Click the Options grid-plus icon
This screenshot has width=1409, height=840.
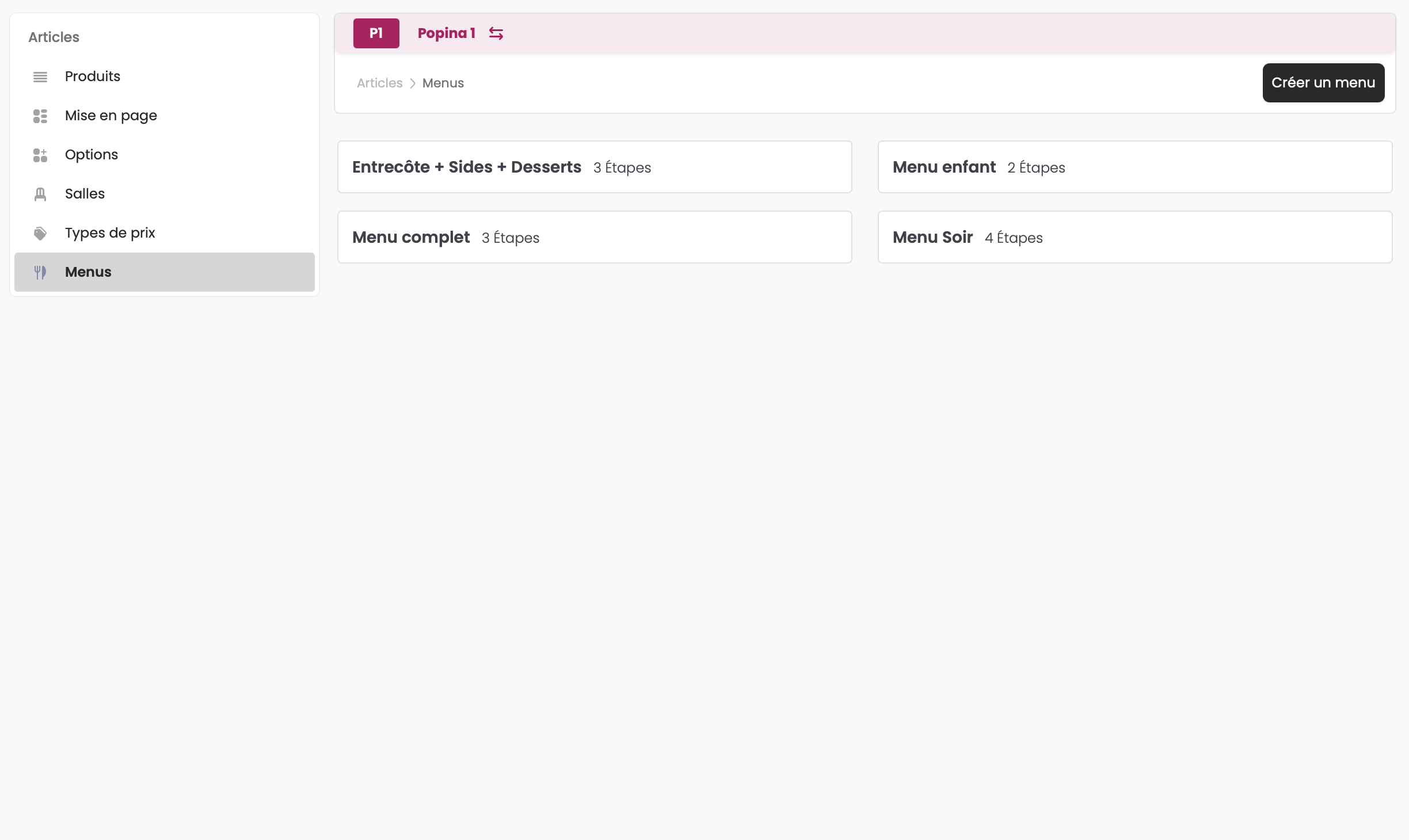click(x=40, y=155)
